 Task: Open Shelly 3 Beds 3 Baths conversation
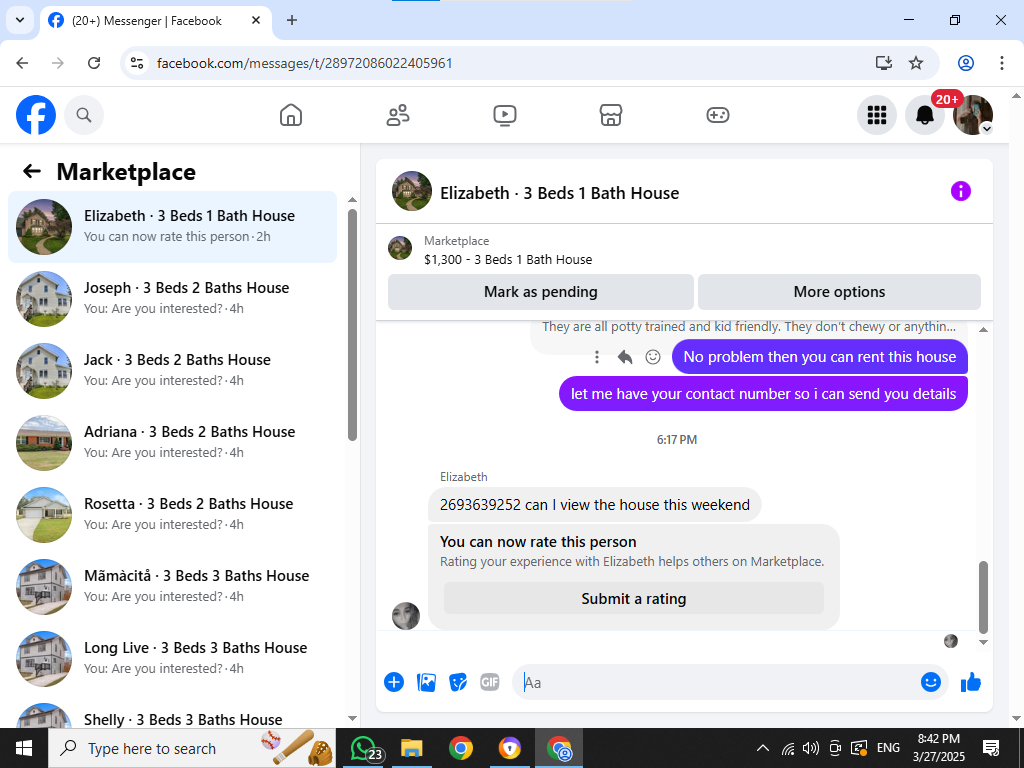pos(172,715)
